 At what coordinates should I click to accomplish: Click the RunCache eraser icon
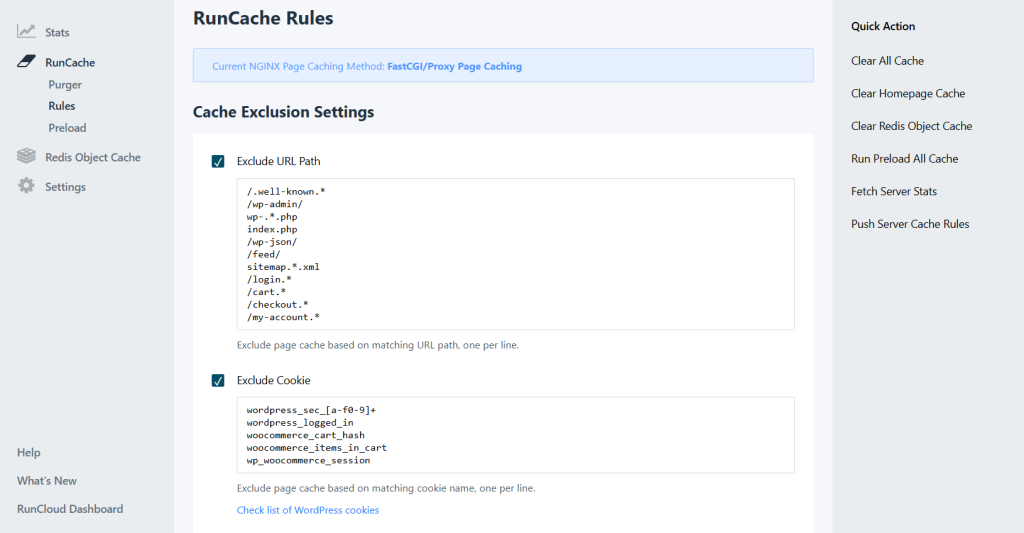(x=26, y=62)
